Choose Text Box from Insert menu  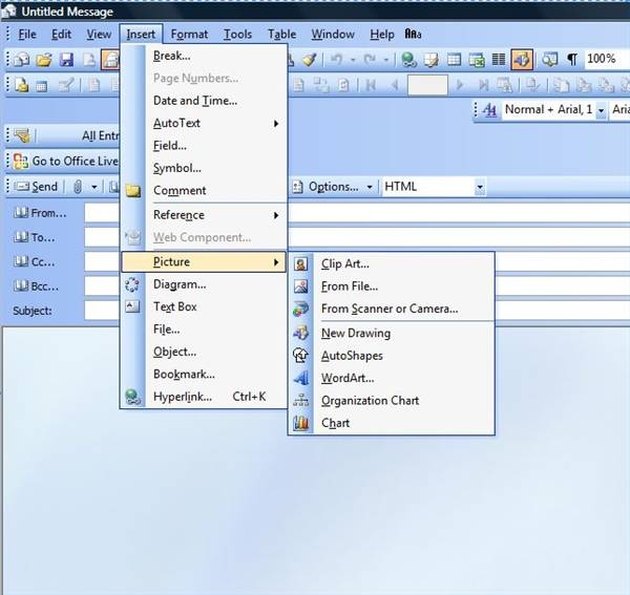[204, 307]
